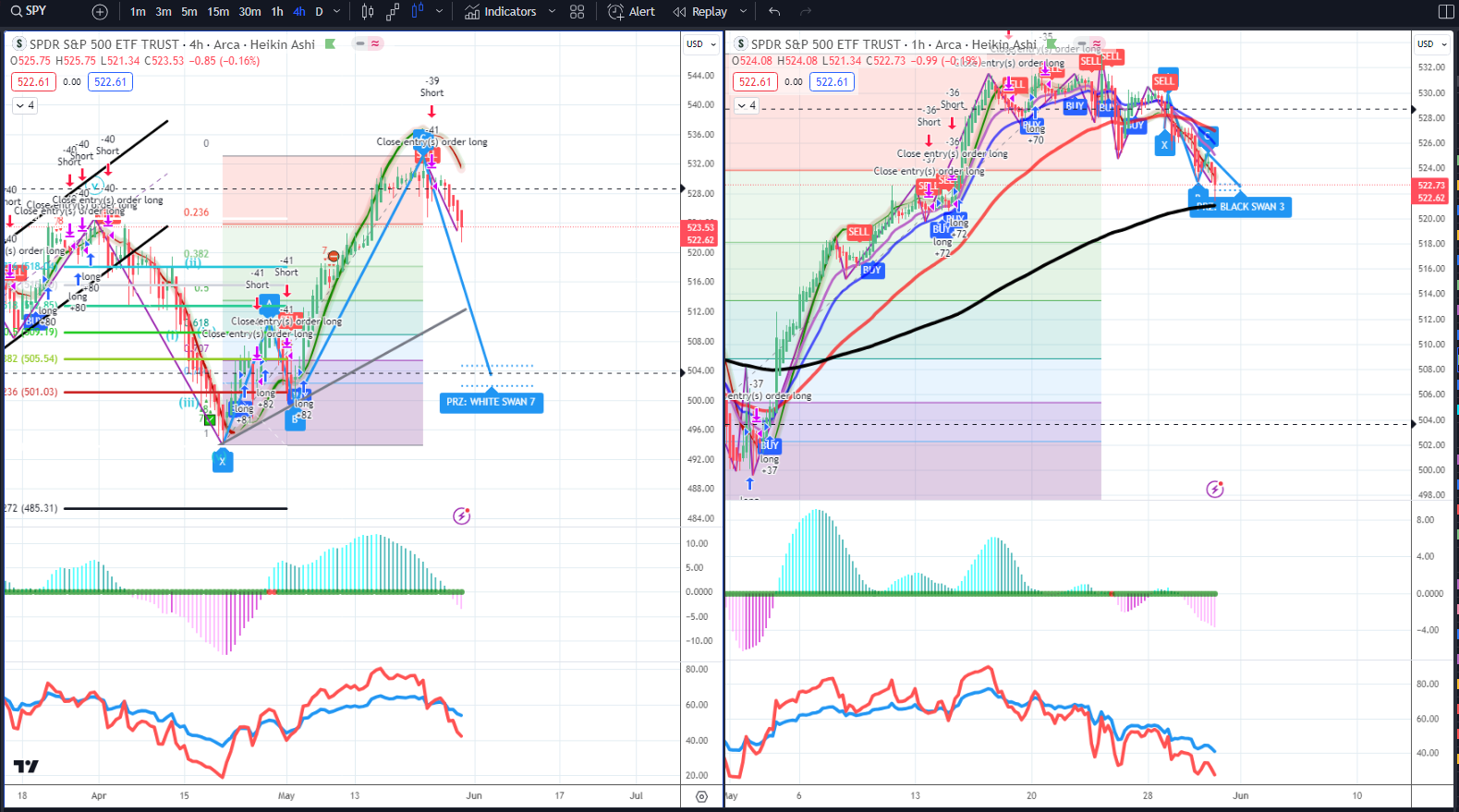Image resolution: width=1459 pixels, height=812 pixels.
Task: Click the 523.53 price label on 4h axis
Action: (x=700, y=227)
